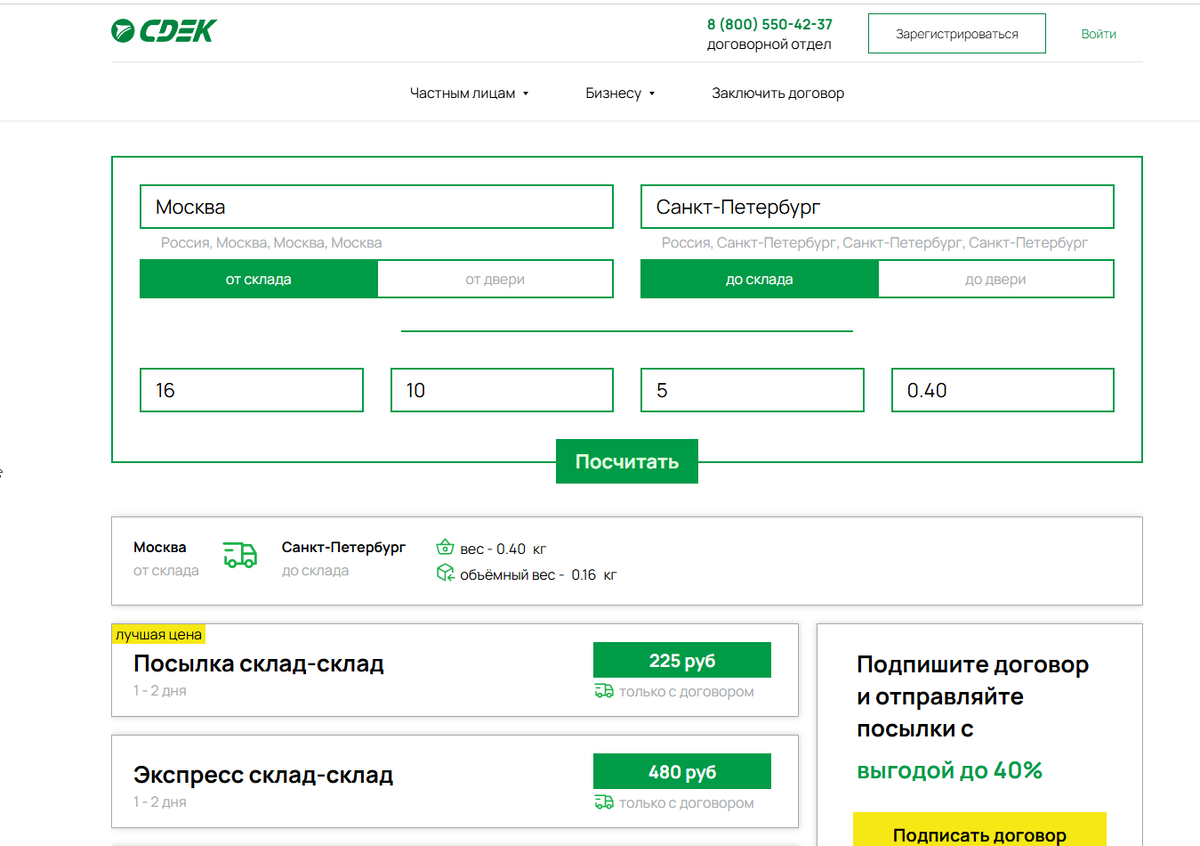This screenshot has height=846, width=1200.
Task: Click the Санкт-Петербург address hint below the field
Action: pos(875,242)
